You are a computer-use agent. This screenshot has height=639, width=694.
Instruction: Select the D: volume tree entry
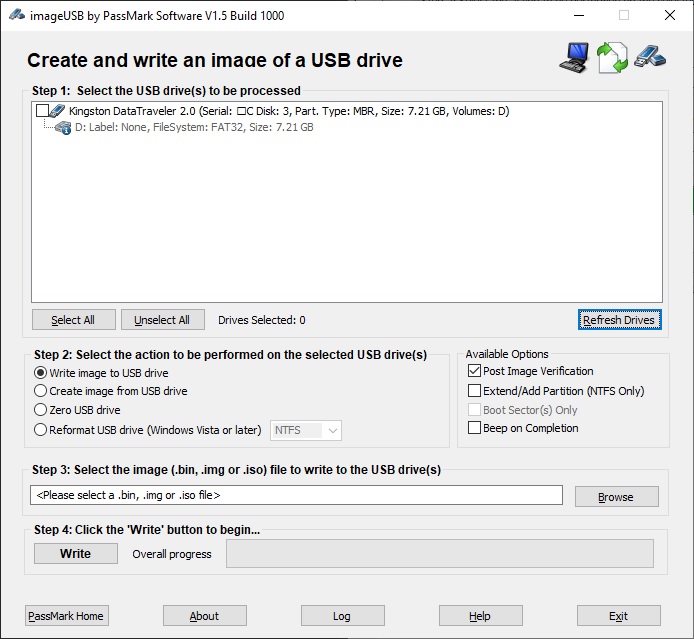pos(194,127)
